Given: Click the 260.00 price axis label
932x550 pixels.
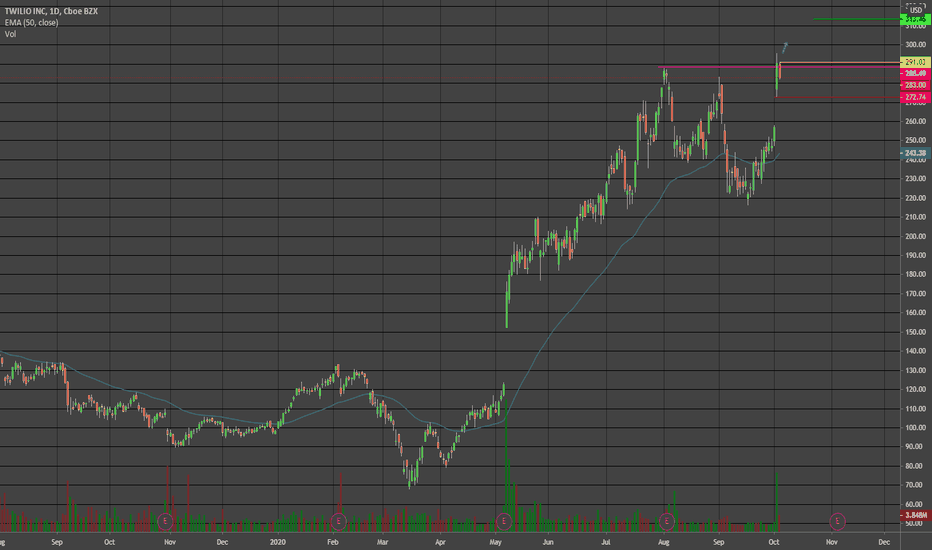Looking at the screenshot, I should pyautogui.click(x=915, y=121).
